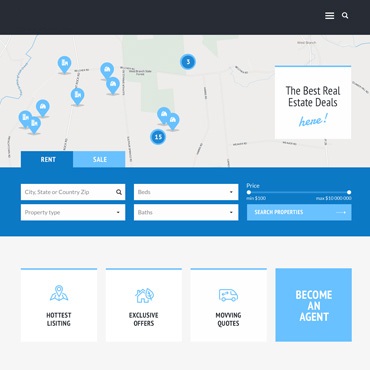Screen dimensions: 370x370
Task: Switch to the SALE tab
Action: click(99, 159)
